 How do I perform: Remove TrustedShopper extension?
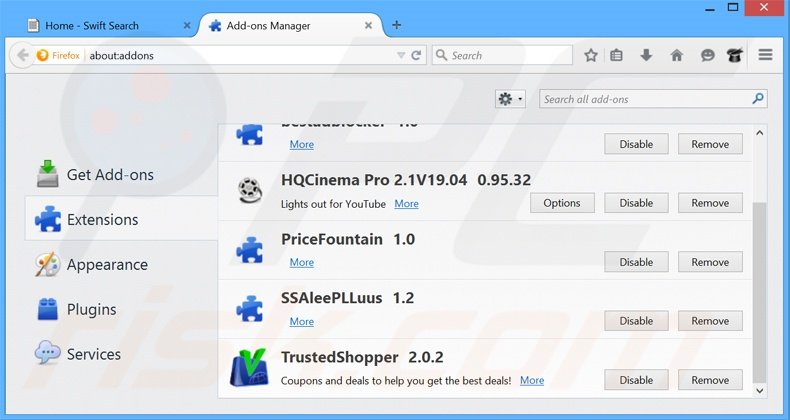[x=710, y=380]
